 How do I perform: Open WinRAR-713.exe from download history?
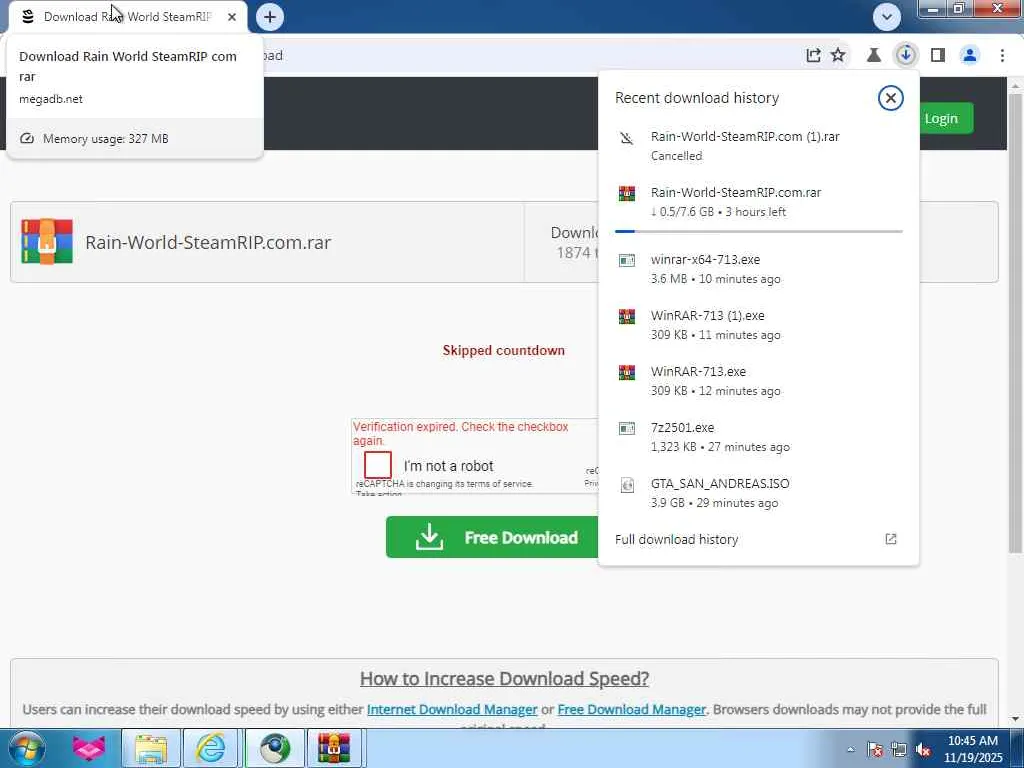click(x=758, y=381)
